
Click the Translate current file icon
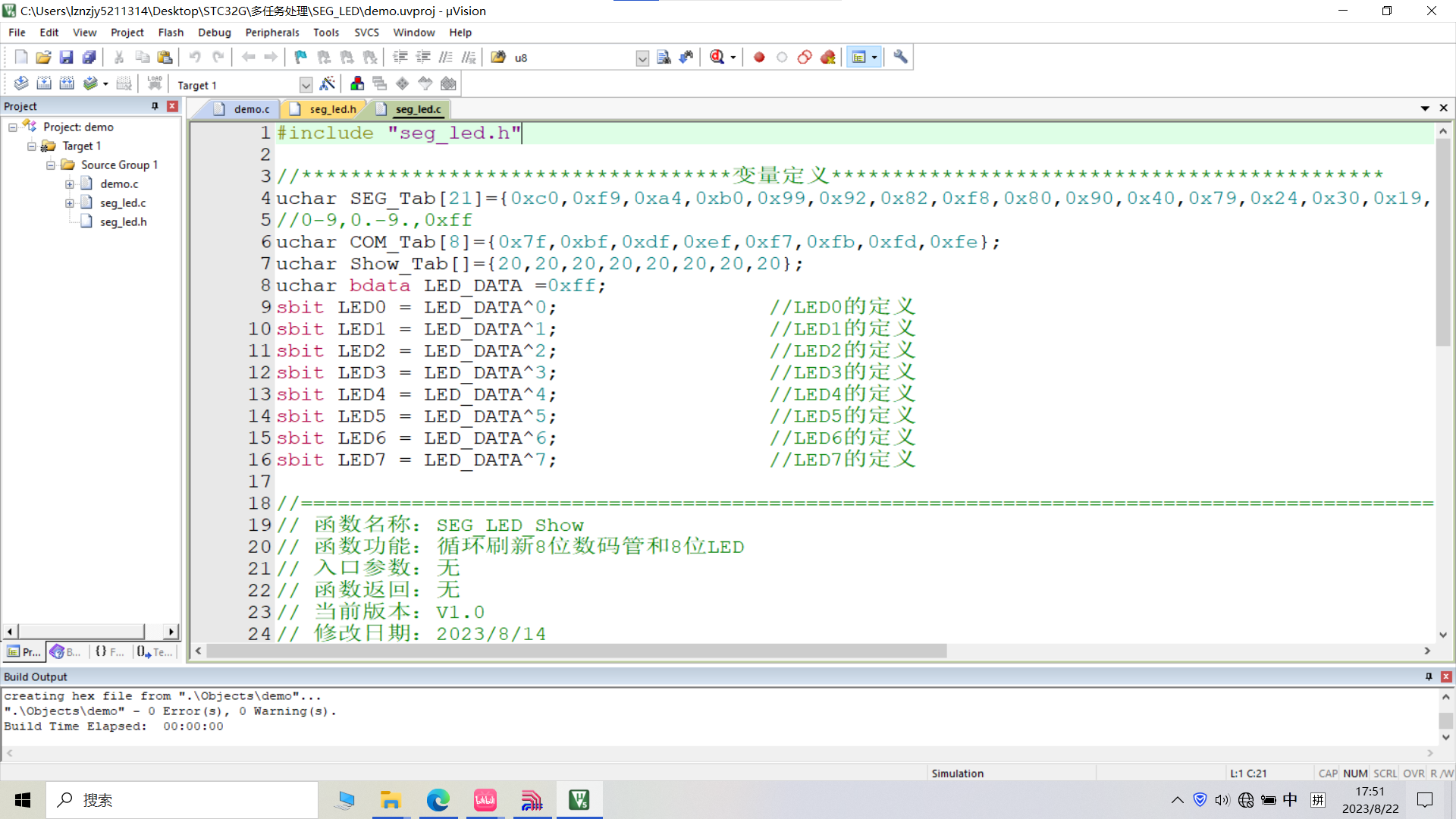pyautogui.click(x=21, y=83)
